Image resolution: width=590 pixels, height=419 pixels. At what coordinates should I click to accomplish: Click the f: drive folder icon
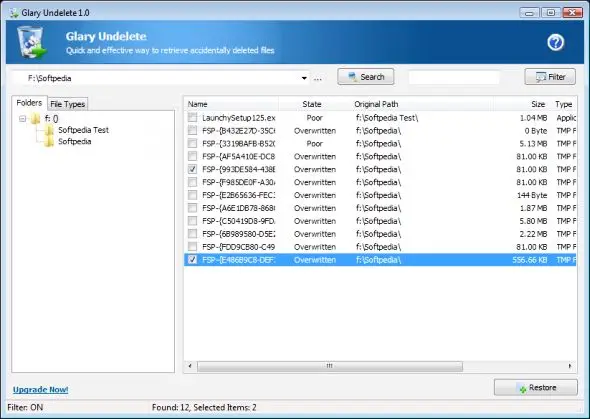click(x=36, y=119)
